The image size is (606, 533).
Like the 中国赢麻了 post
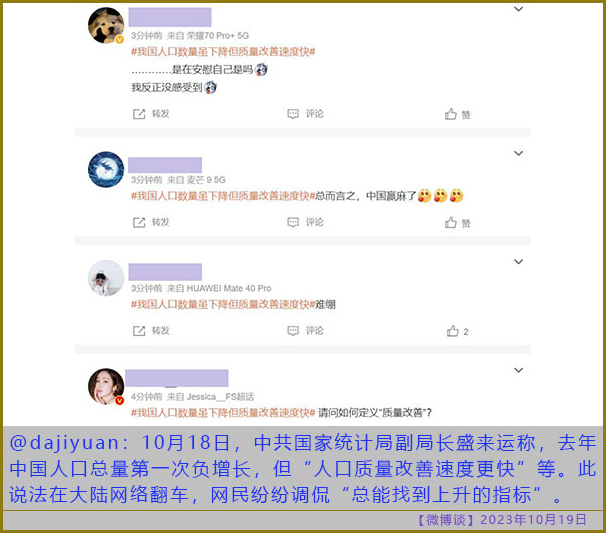pos(458,223)
